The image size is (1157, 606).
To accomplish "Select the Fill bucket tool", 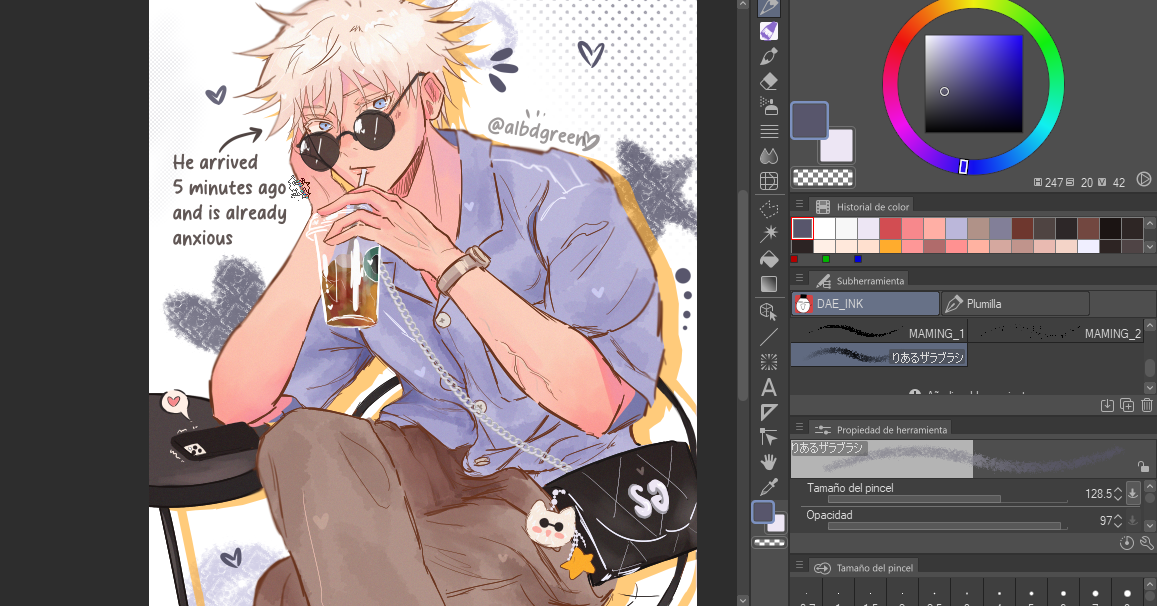I will (769, 259).
